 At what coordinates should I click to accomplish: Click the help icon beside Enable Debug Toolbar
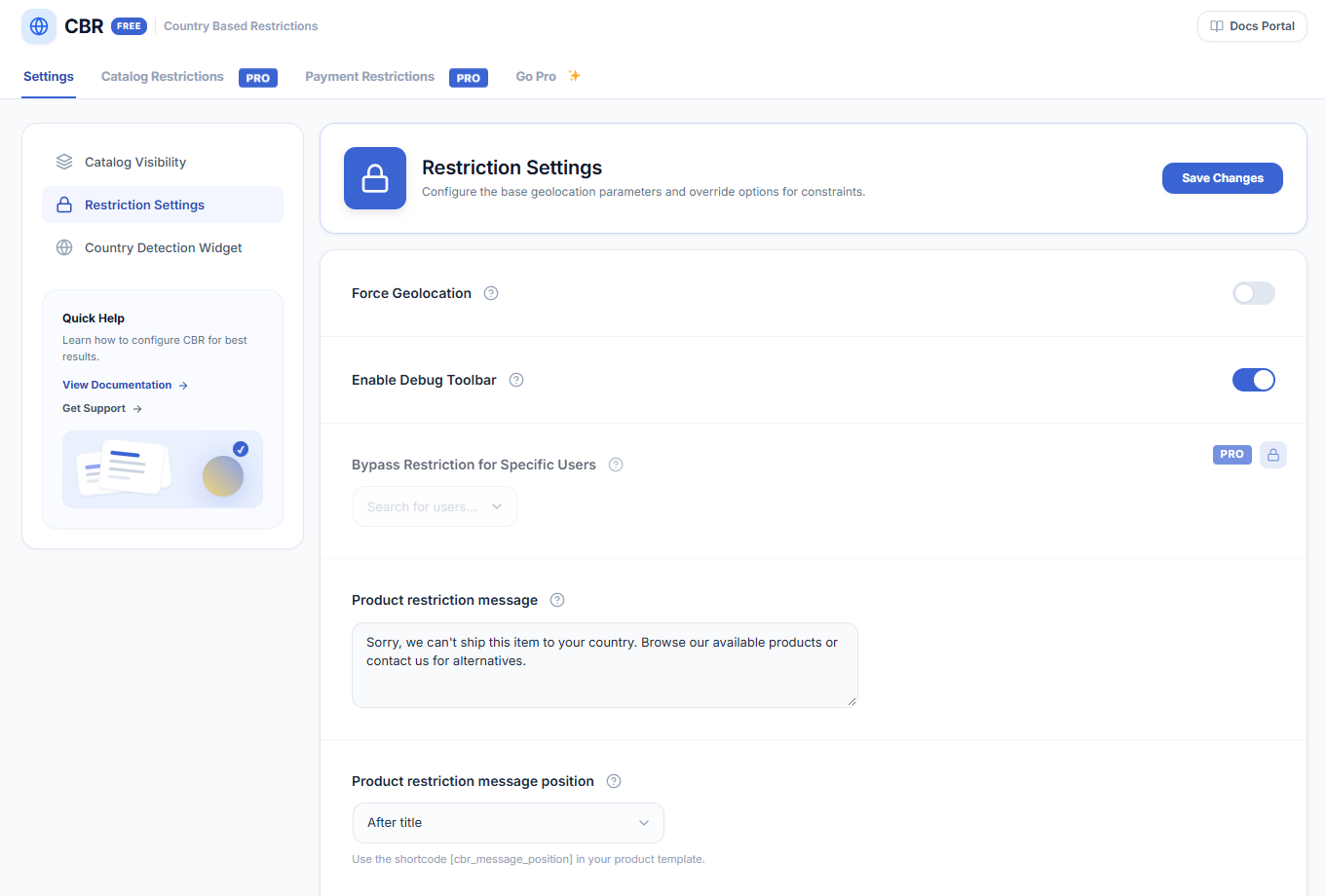coord(516,380)
